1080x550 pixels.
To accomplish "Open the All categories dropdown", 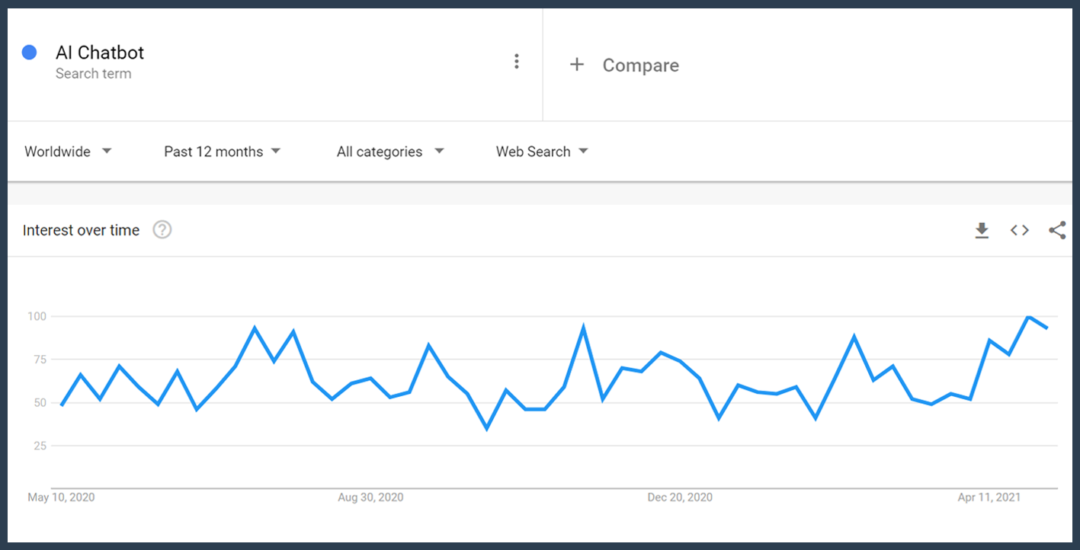I will point(390,152).
